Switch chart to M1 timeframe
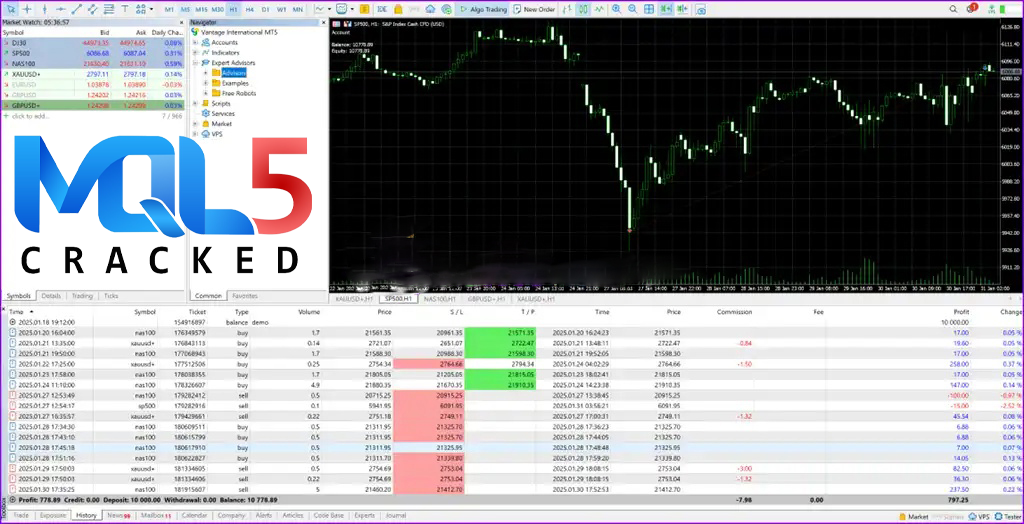Image resolution: width=1024 pixels, height=524 pixels. pyautogui.click(x=169, y=10)
